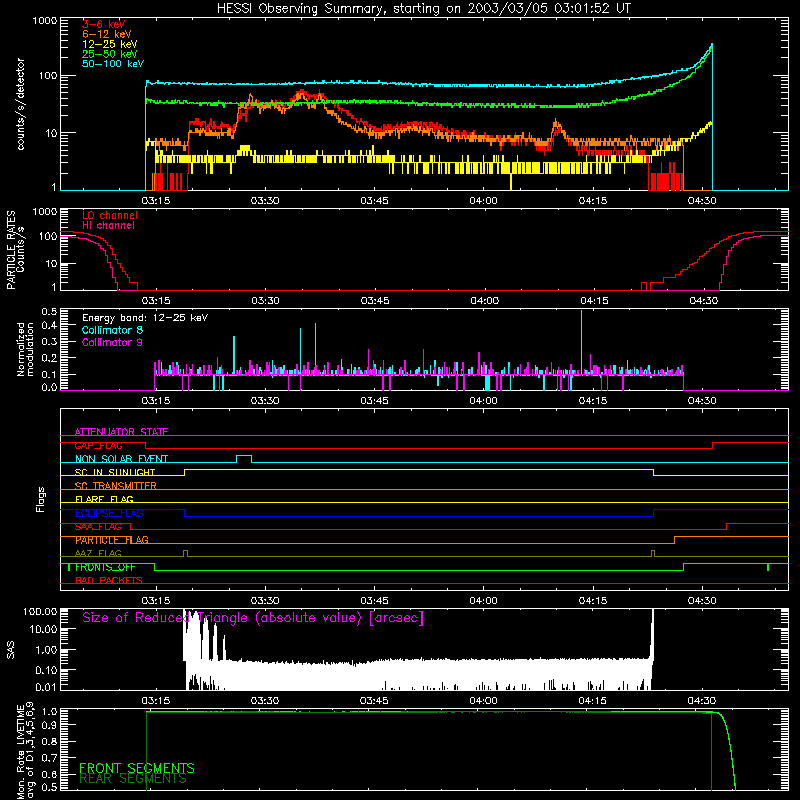Click the SAS axis label
Viewport: 800px width, 800px height.
pos(10,650)
